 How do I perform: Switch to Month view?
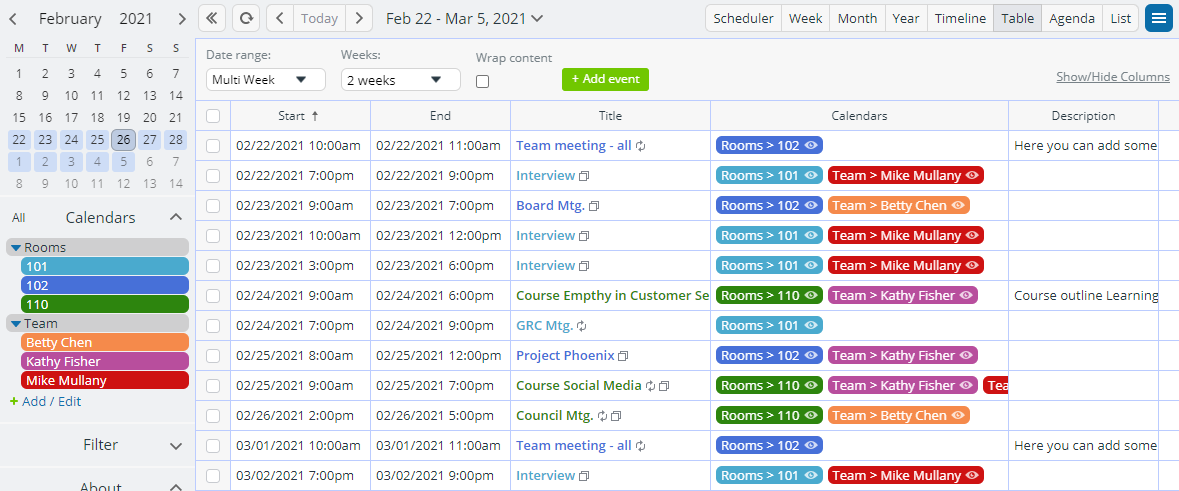(x=857, y=18)
